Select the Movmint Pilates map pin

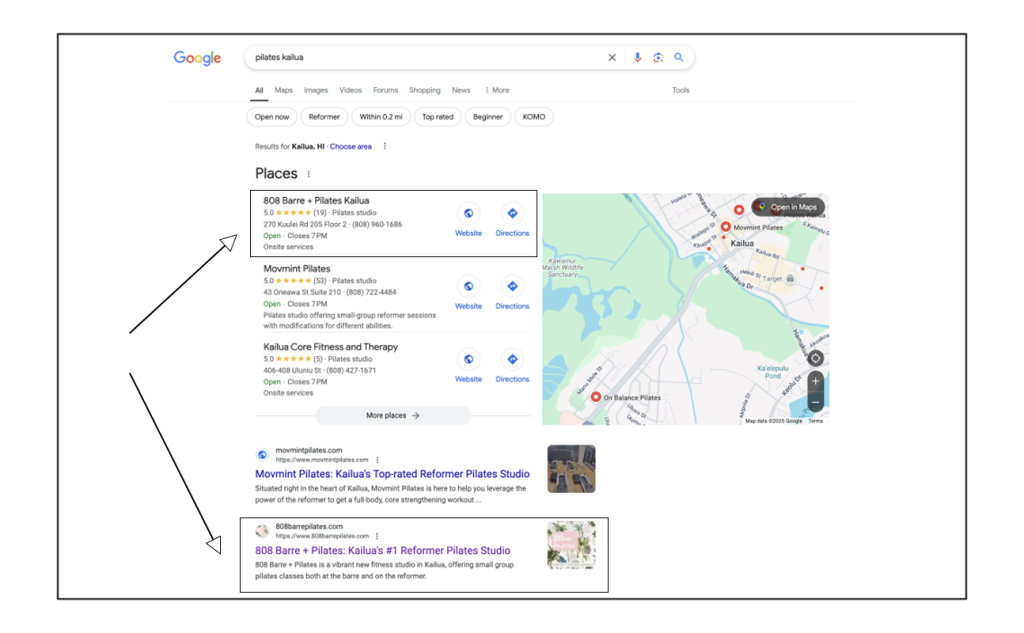[726, 227]
